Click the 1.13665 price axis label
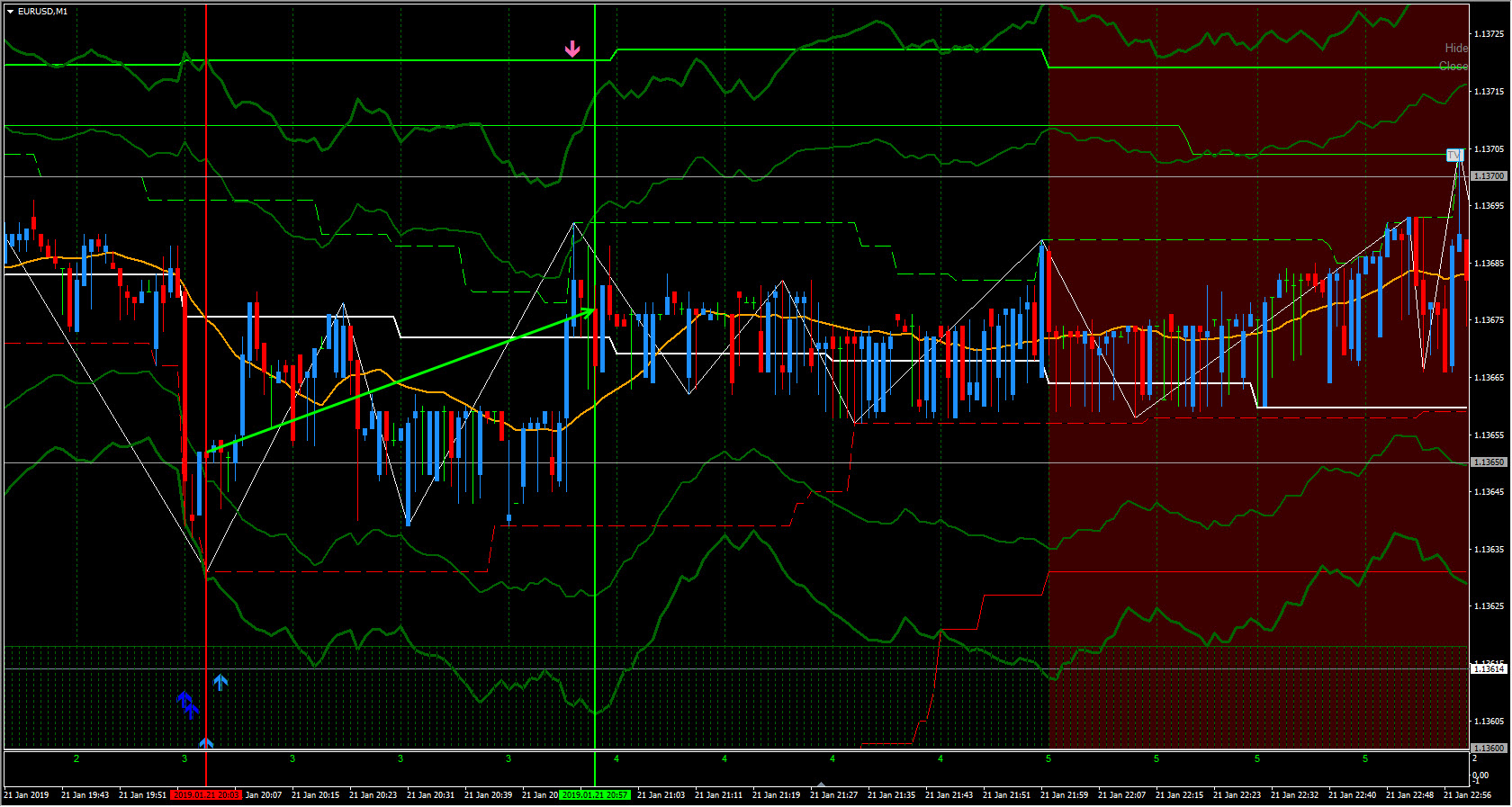 pos(1489,378)
